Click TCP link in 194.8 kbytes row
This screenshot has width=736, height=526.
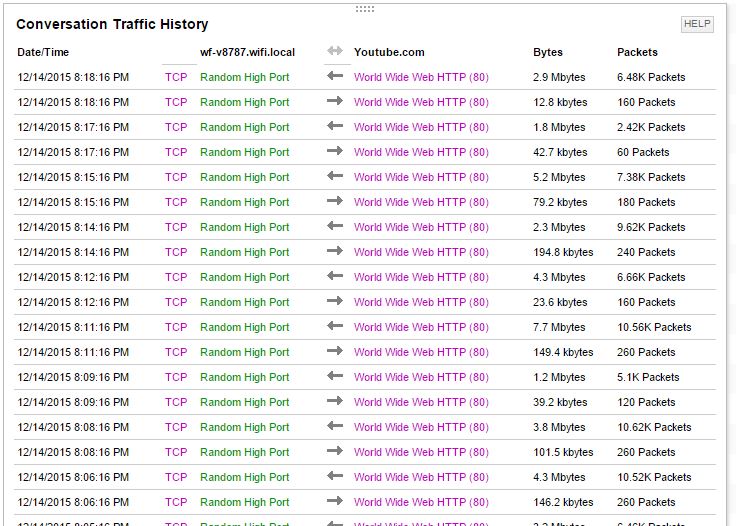(176, 252)
